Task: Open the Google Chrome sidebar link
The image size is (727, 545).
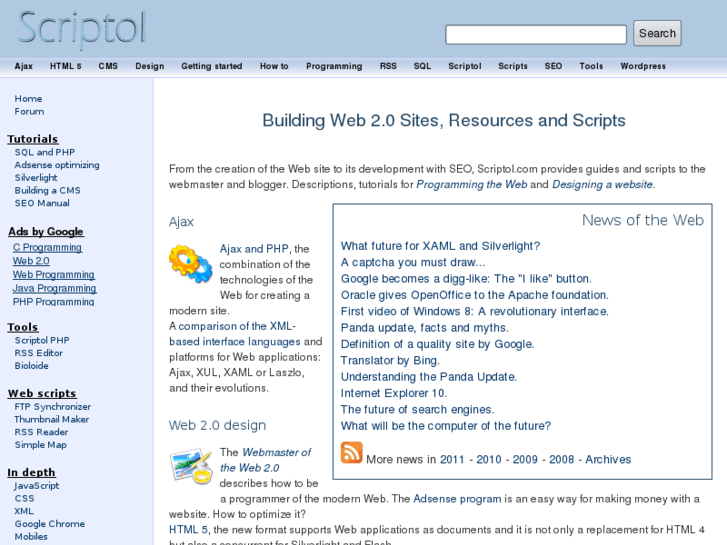Action: [50, 524]
